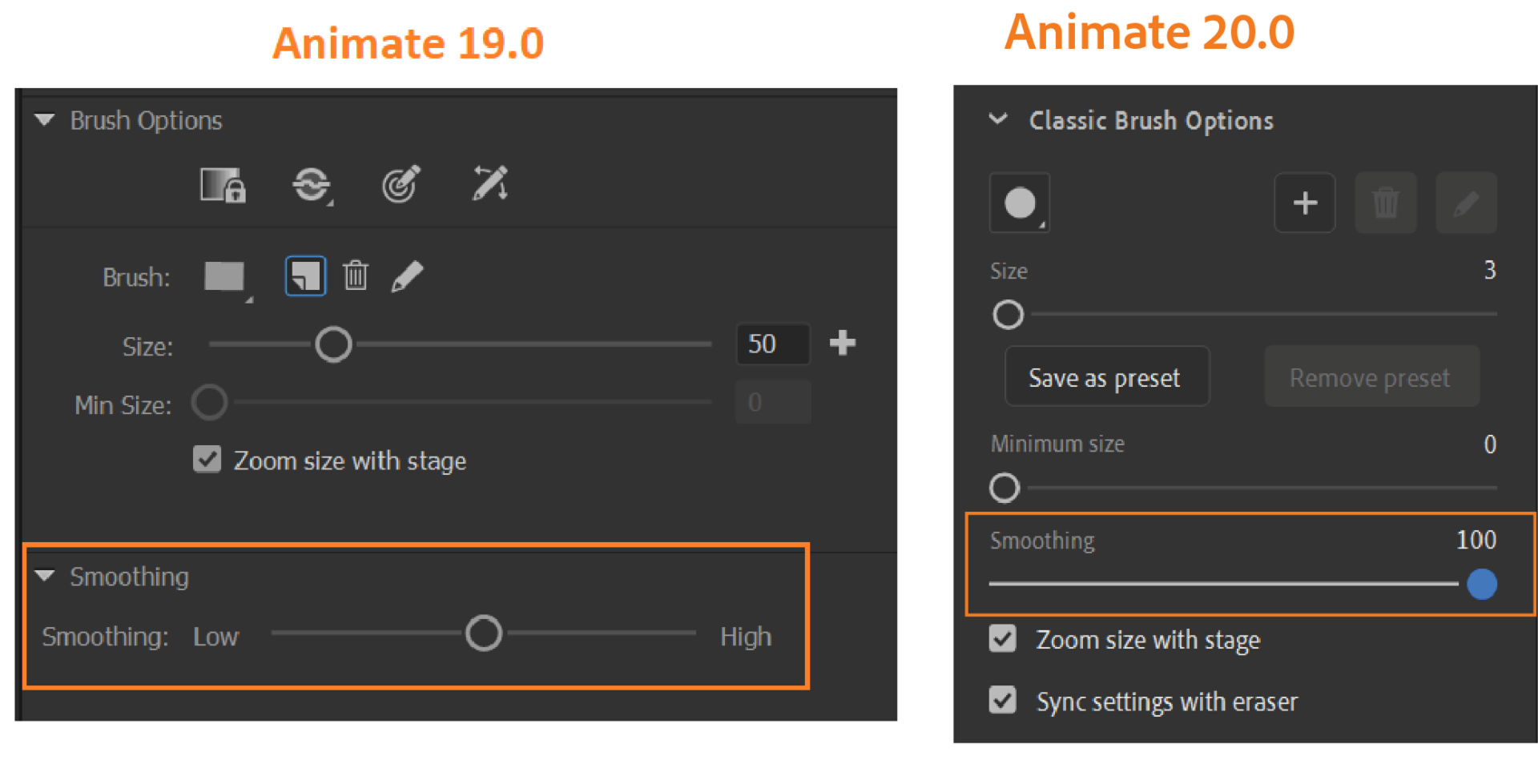1538x784 pixels.
Task: Toggle the pressure sensitivity icon
Action: (x=401, y=185)
